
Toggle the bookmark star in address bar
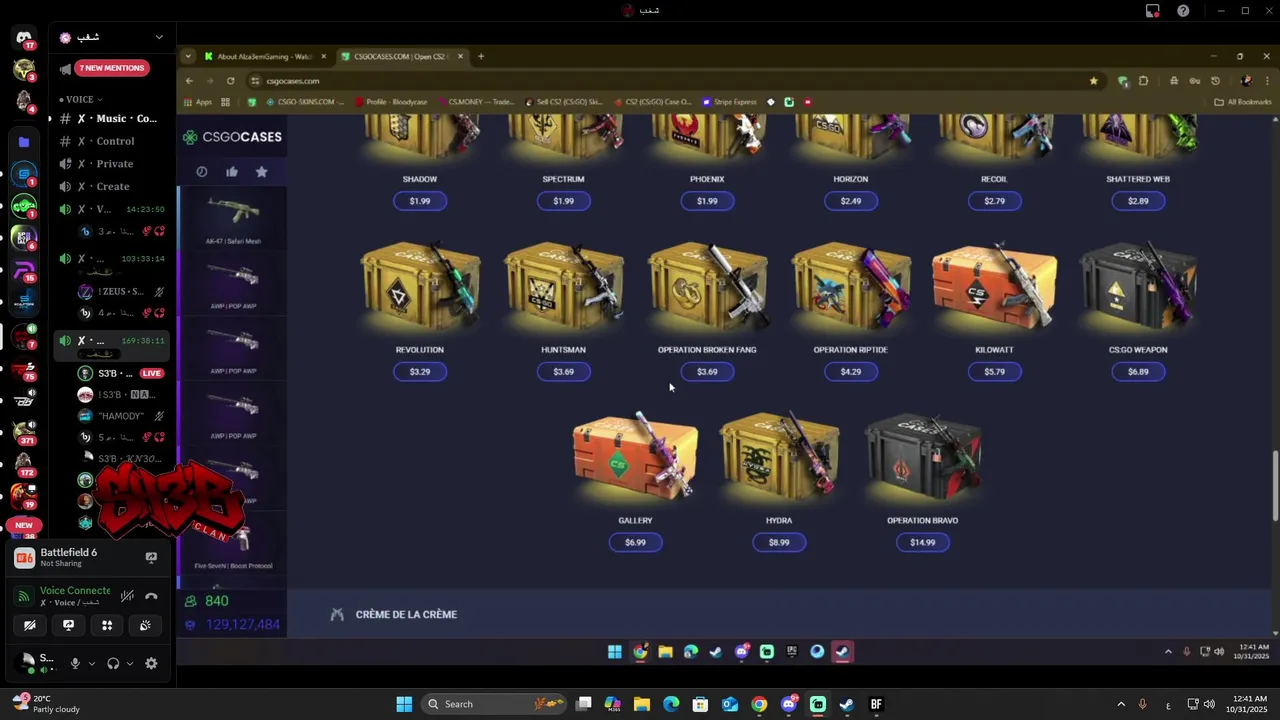point(1093,81)
